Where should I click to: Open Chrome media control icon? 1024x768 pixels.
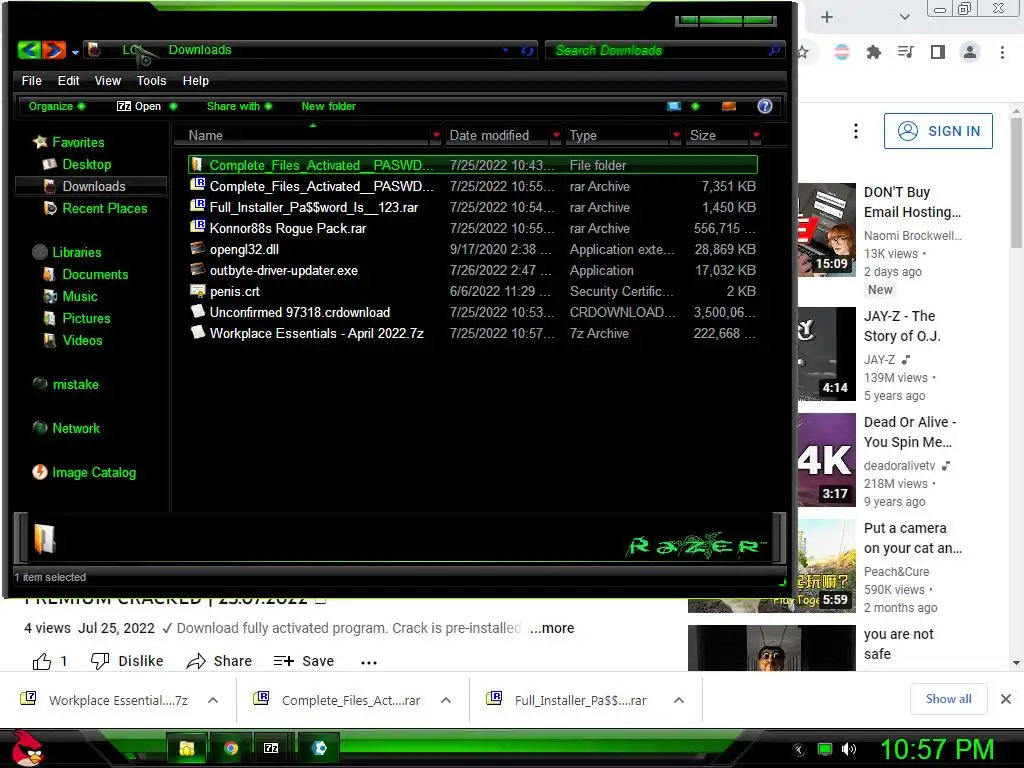(x=906, y=52)
